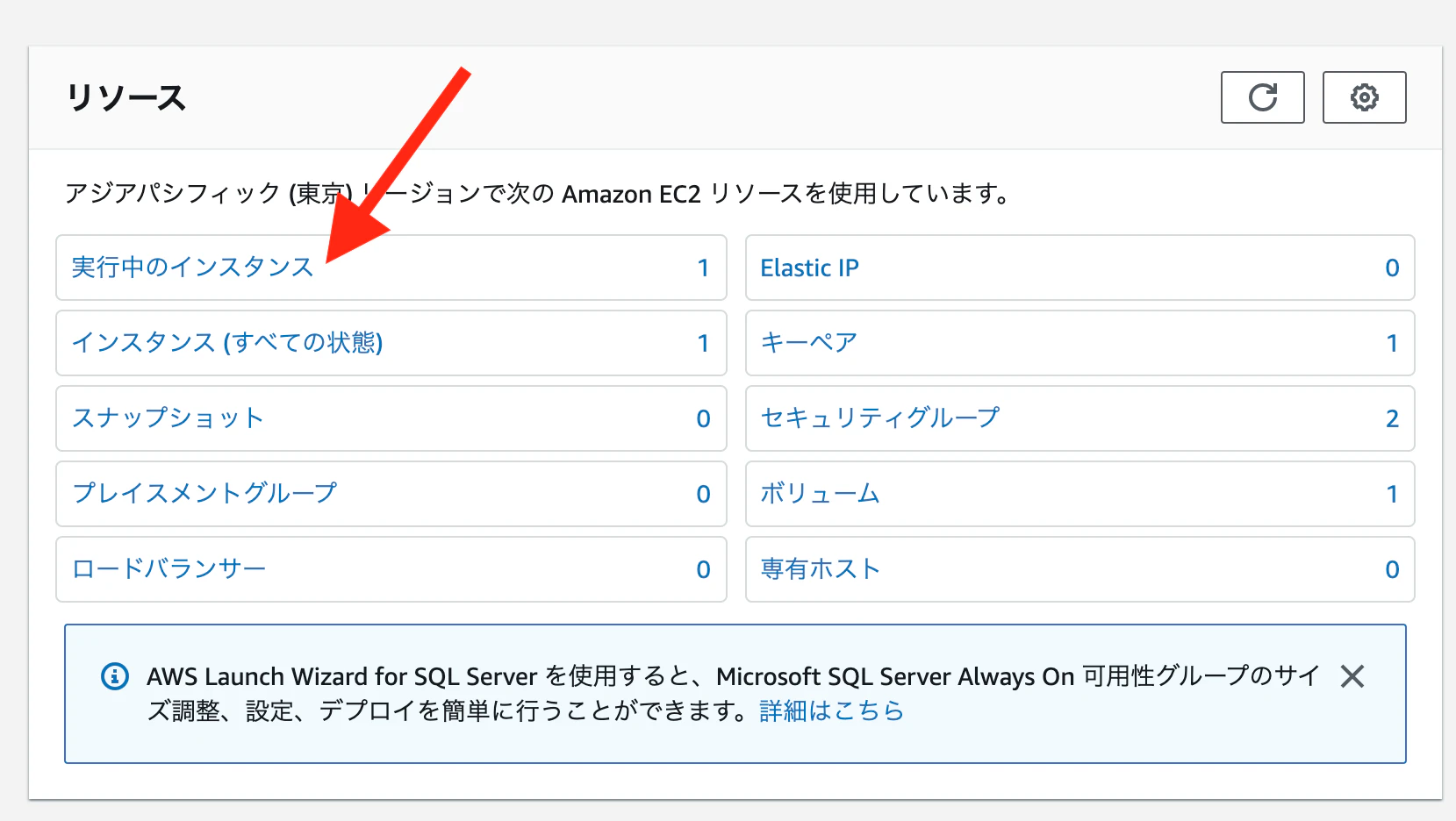Viewport: 1456px width, 821px height.
Task: Dismiss the AWS Launch Wizard notice
Action: 1352,676
